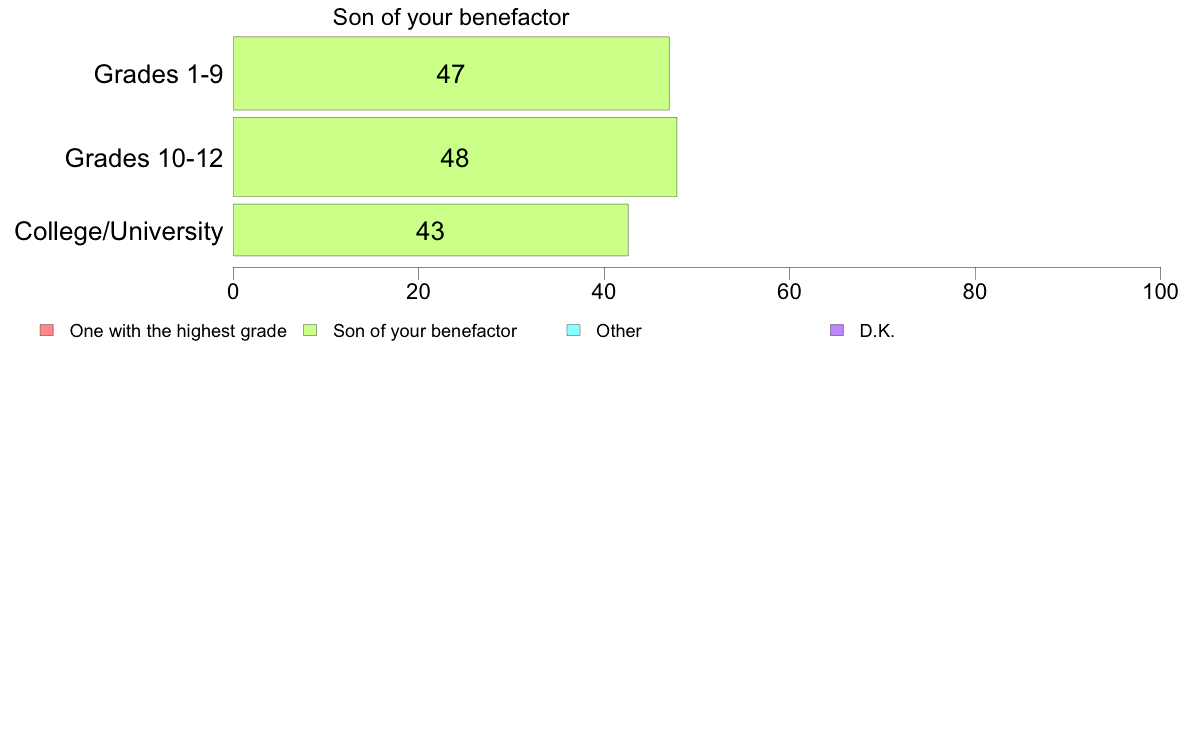1188x736 pixels.
Task: Select the Grades 1-9 bar
Action: 451,74
